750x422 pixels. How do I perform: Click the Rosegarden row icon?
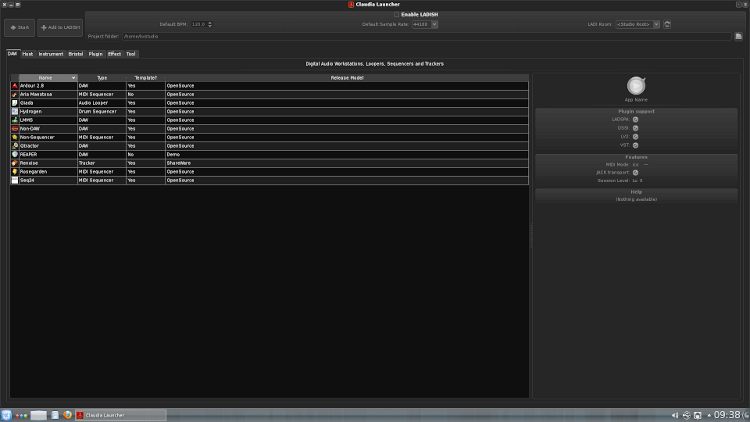[15, 172]
